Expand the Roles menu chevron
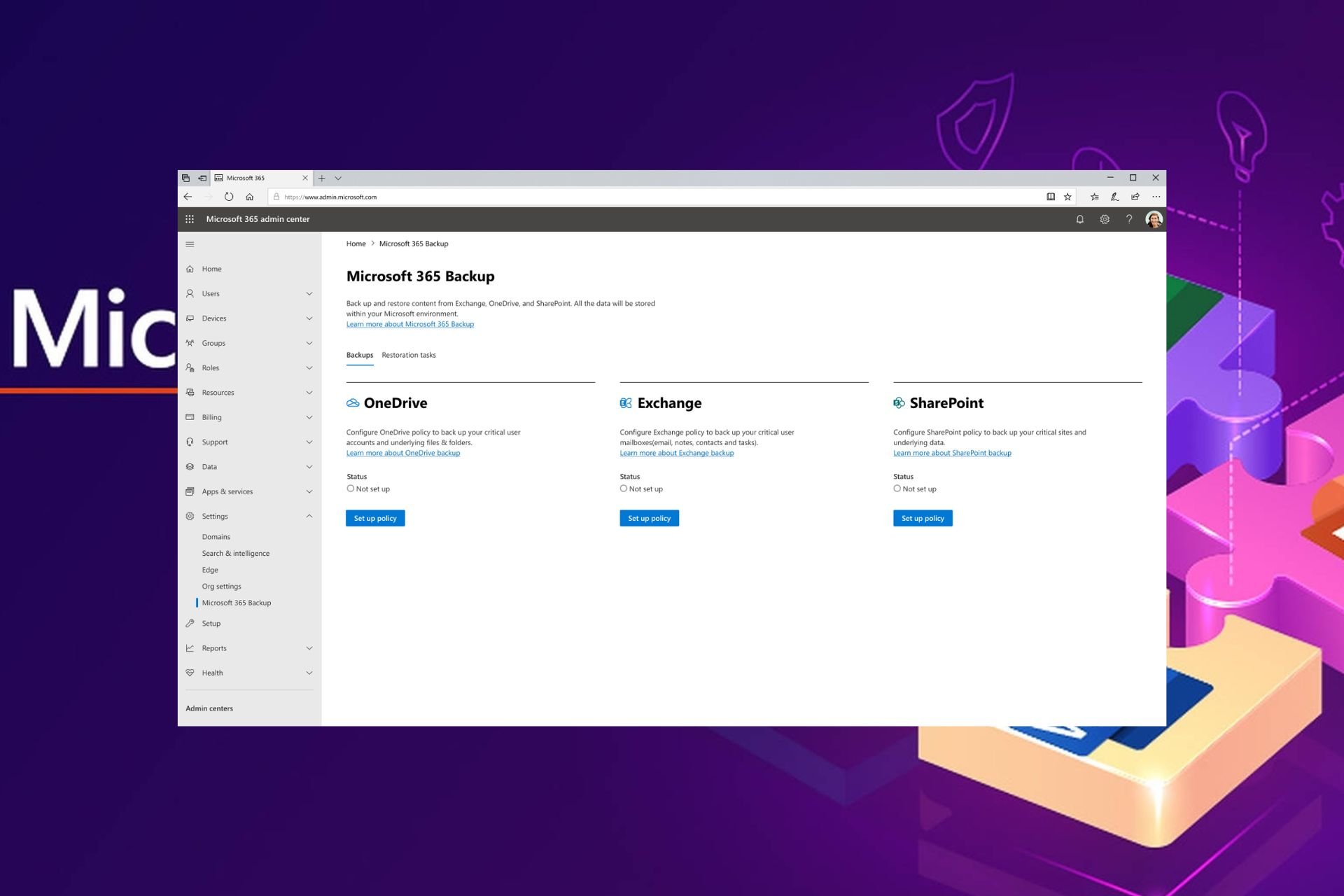The height and width of the screenshot is (896, 1344). pos(309,368)
